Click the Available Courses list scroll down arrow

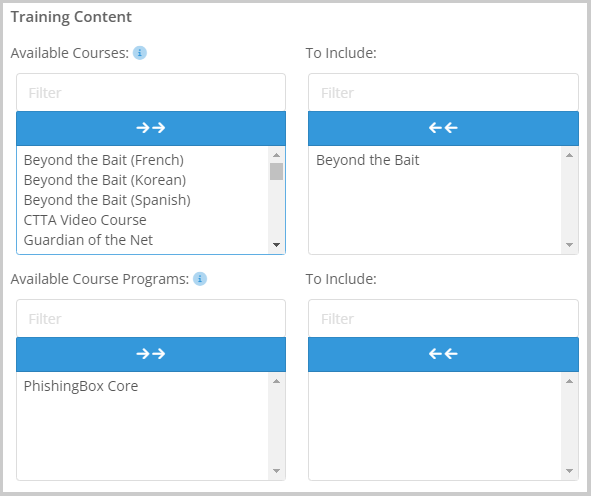coord(276,245)
